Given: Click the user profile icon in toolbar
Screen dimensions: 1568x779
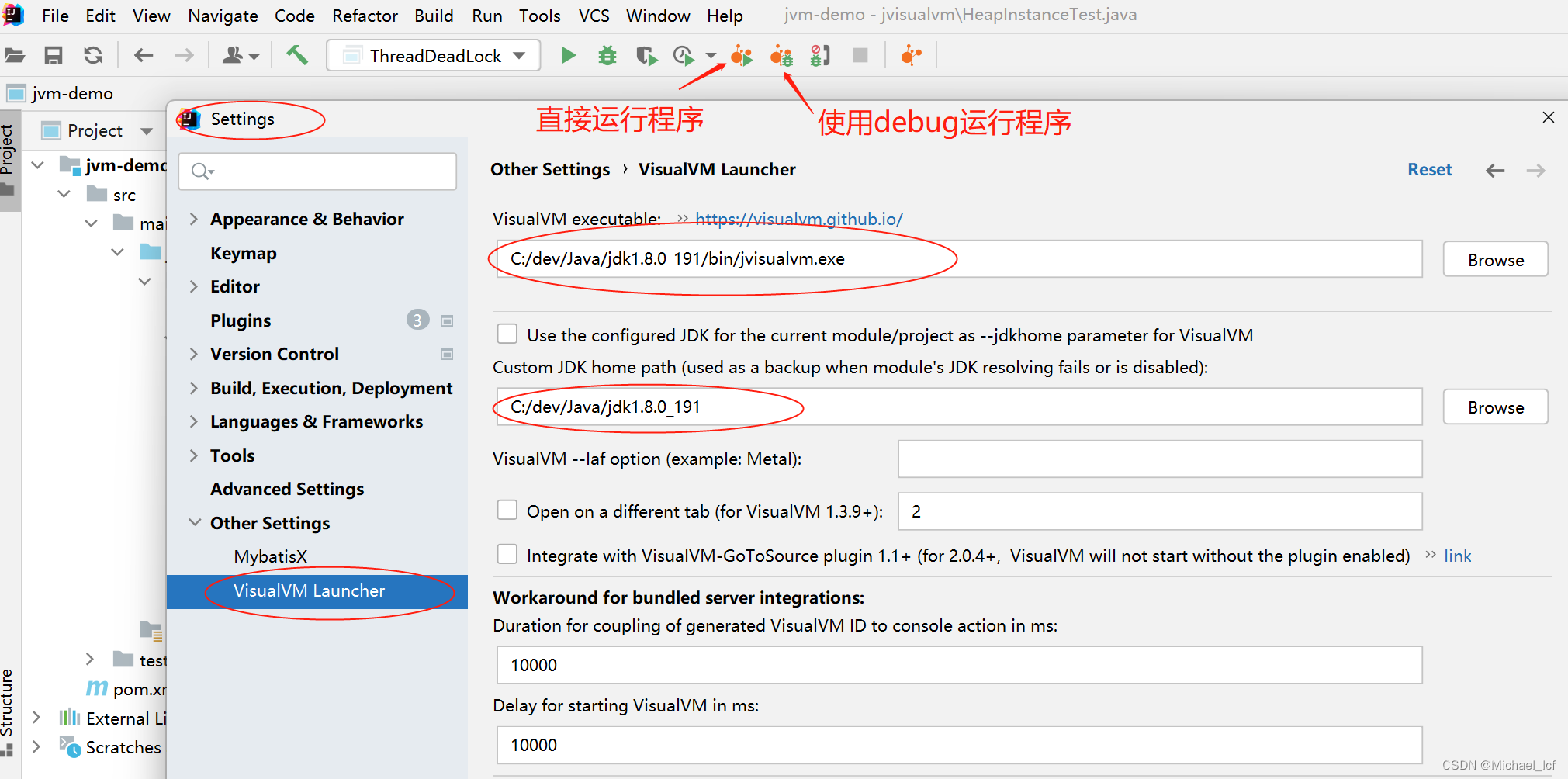Looking at the screenshot, I should pos(233,55).
